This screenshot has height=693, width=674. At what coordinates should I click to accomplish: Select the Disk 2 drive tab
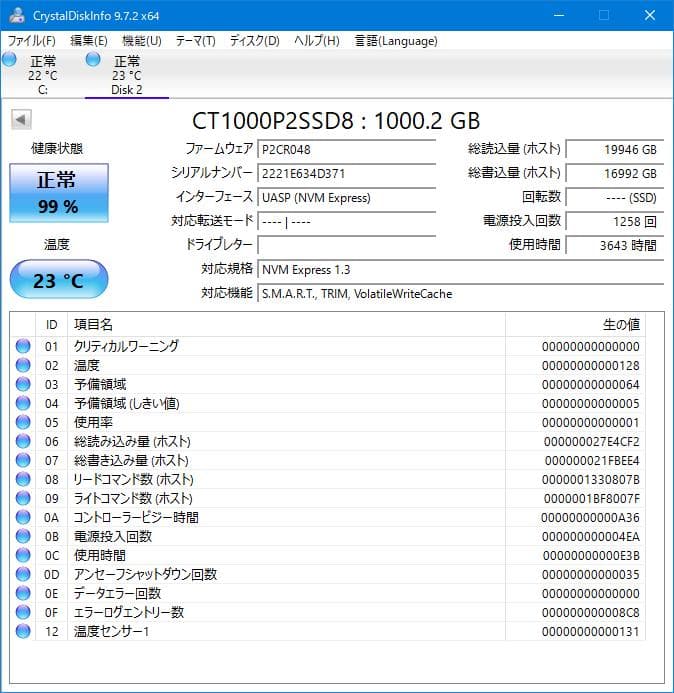127,74
